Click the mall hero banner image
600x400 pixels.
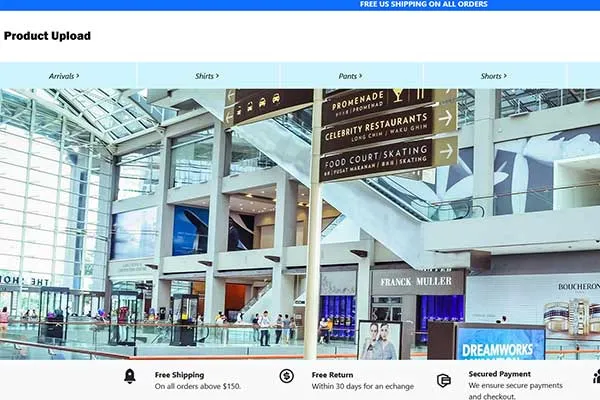click(x=300, y=225)
